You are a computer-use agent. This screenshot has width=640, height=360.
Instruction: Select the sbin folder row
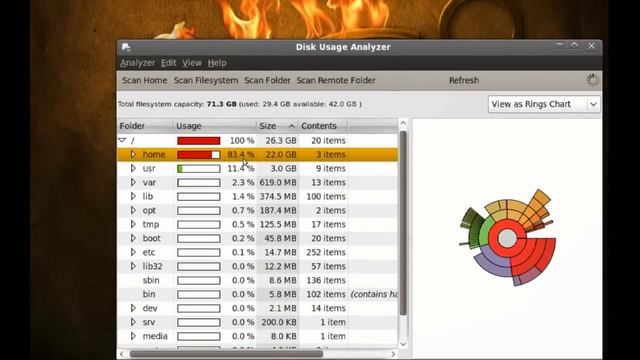point(258,280)
